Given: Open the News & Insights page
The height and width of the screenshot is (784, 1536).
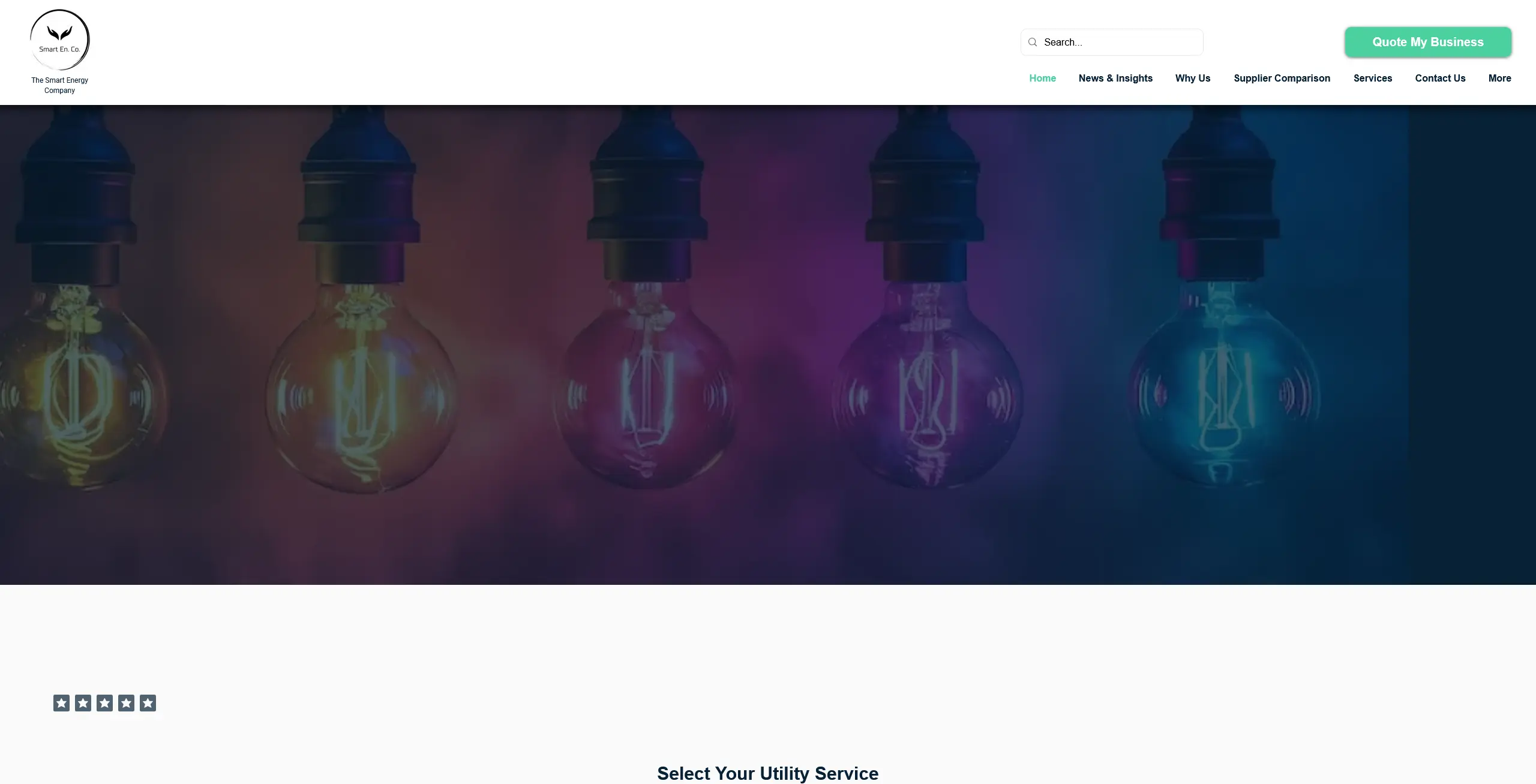Looking at the screenshot, I should [x=1115, y=79].
